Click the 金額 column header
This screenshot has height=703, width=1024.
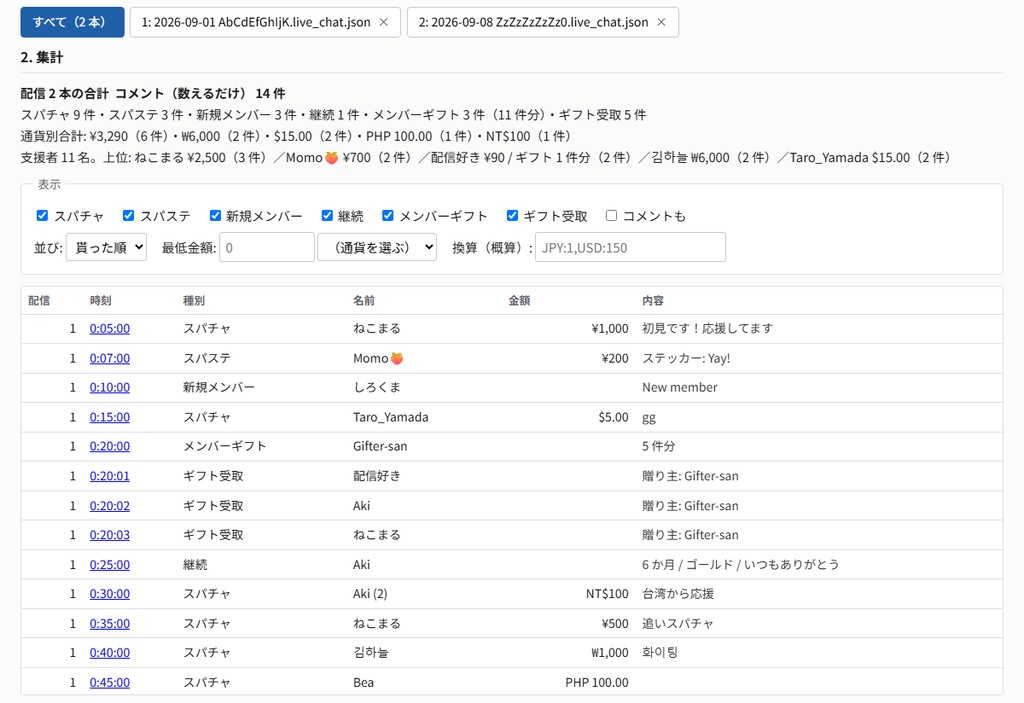(x=520, y=301)
